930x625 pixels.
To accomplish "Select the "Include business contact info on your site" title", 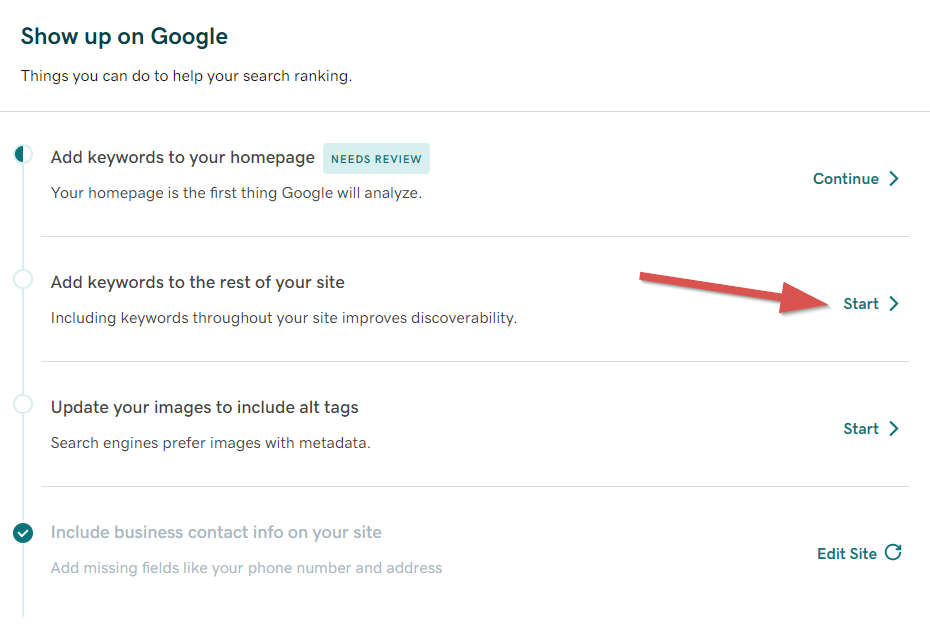I will tap(216, 532).
